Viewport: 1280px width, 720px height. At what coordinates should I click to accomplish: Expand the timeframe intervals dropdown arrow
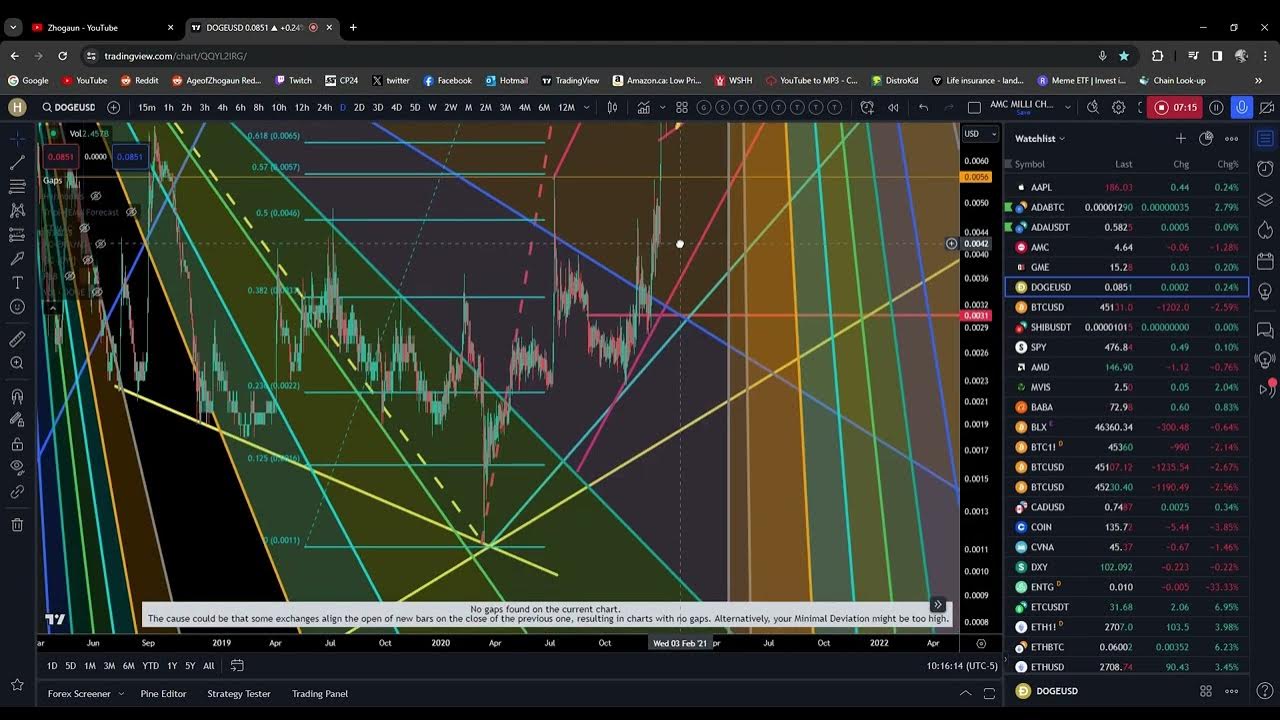pos(586,107)
